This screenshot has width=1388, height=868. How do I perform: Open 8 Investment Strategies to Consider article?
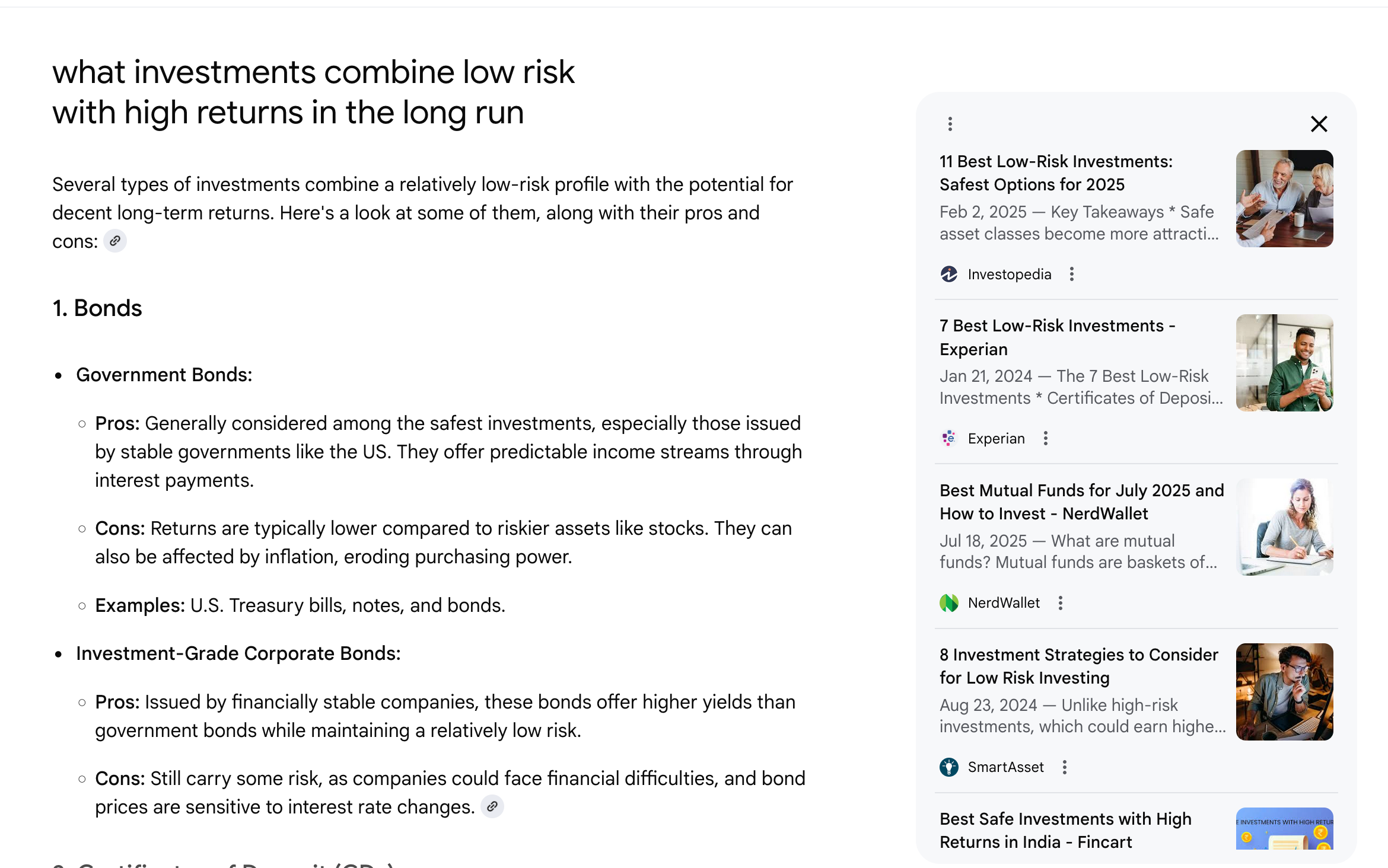click(1078, 666)
